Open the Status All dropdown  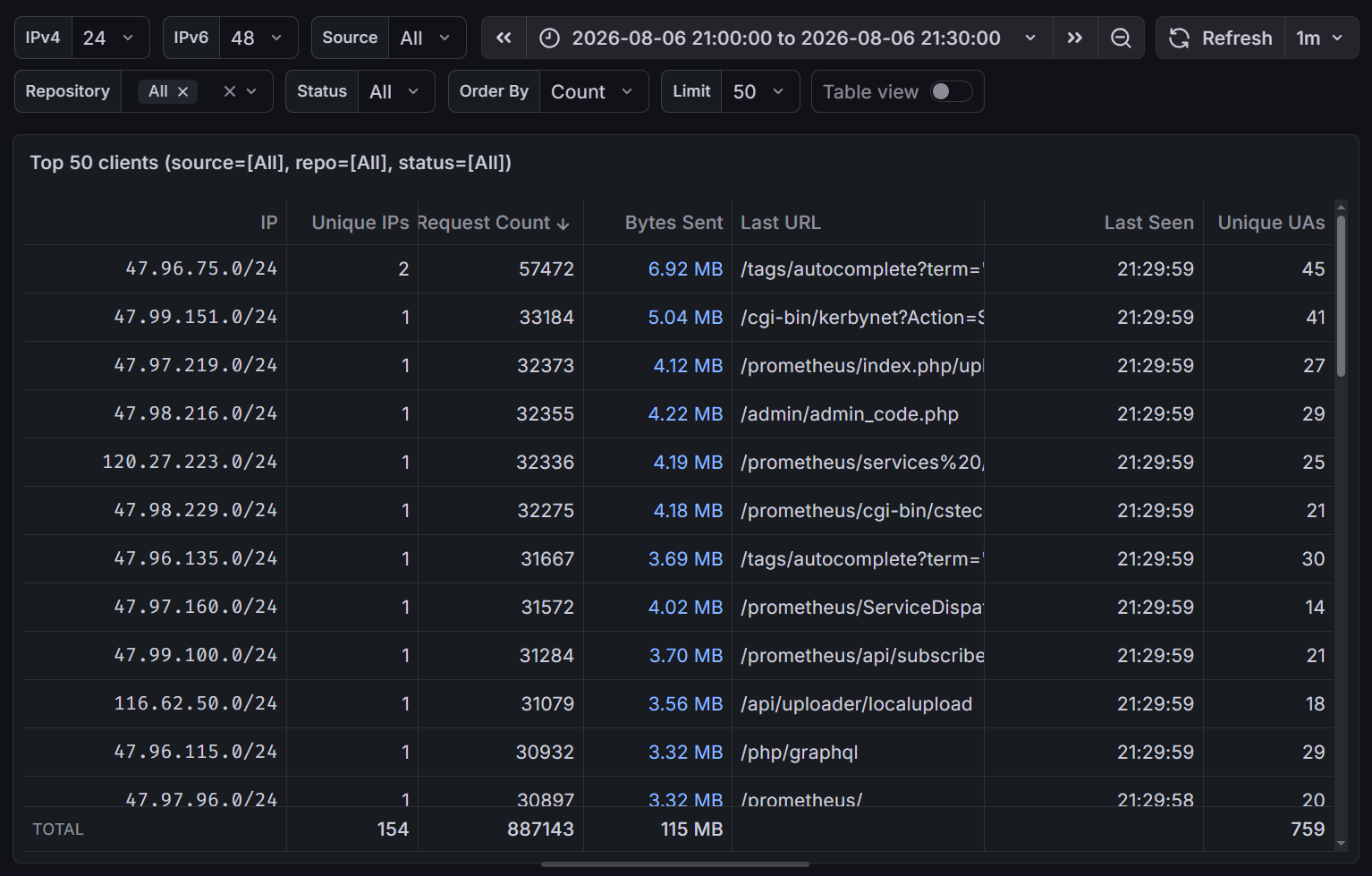pos(395,91)
